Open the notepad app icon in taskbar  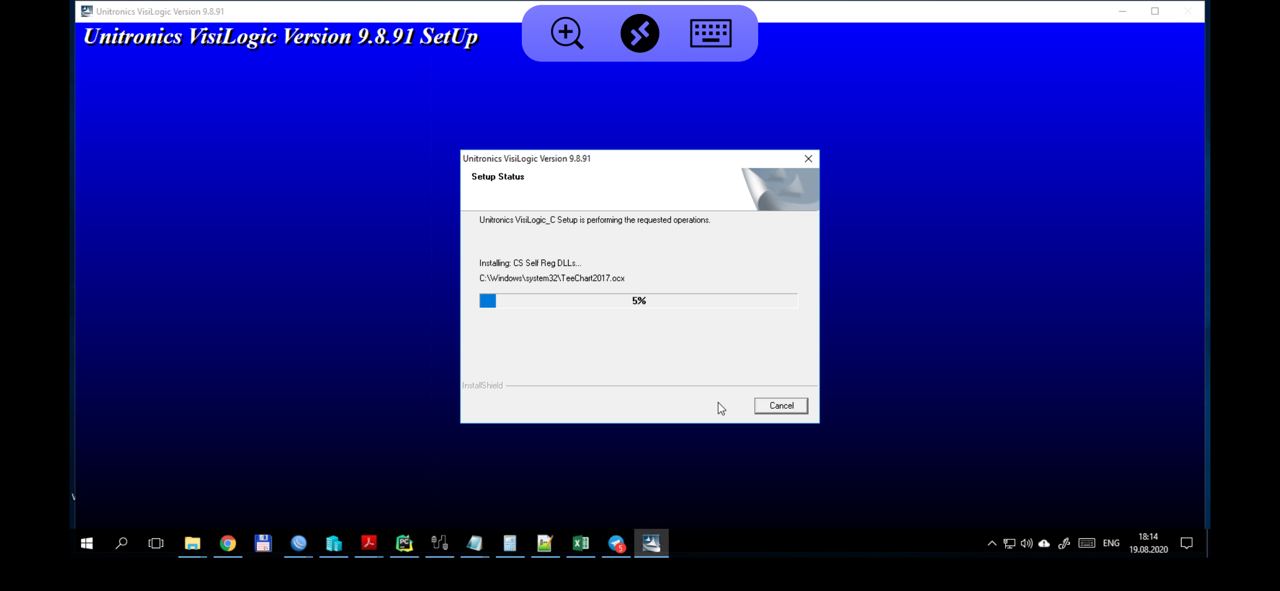tap(475, 543)
